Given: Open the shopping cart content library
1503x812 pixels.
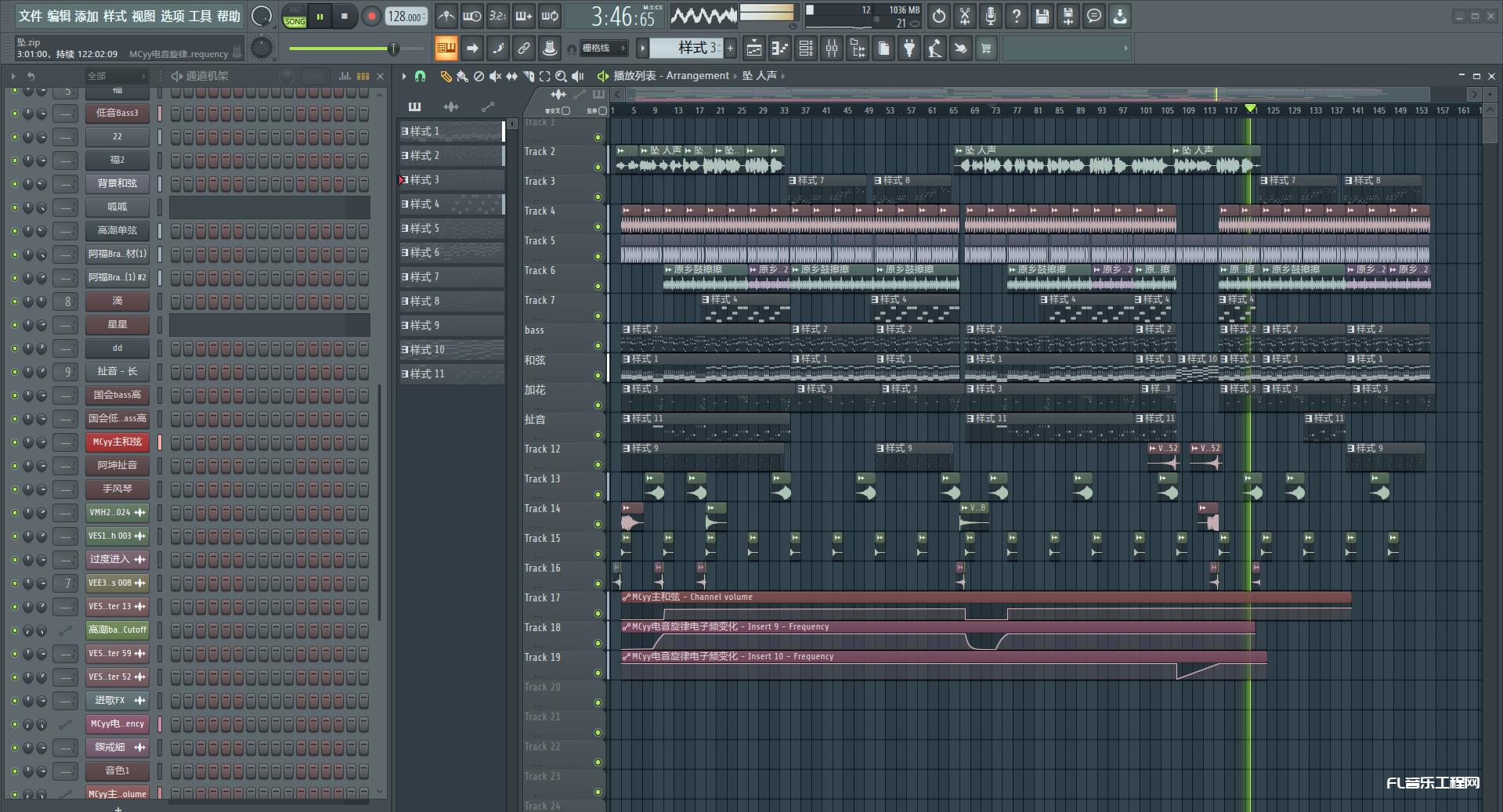Looking at the screenshot, I should tap(986, 49).
